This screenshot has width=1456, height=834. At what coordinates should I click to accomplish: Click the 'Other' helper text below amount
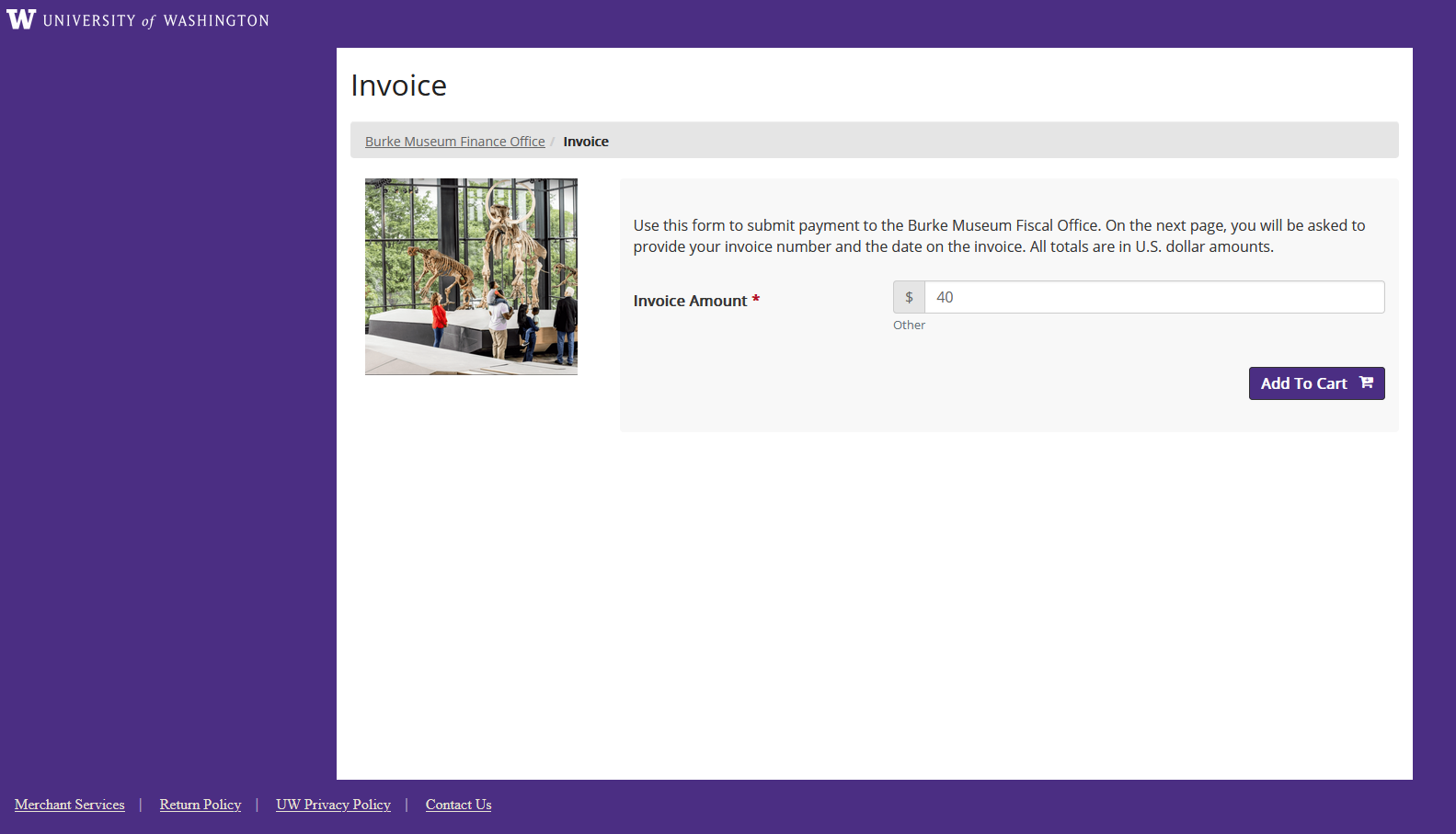coord(909,325)
